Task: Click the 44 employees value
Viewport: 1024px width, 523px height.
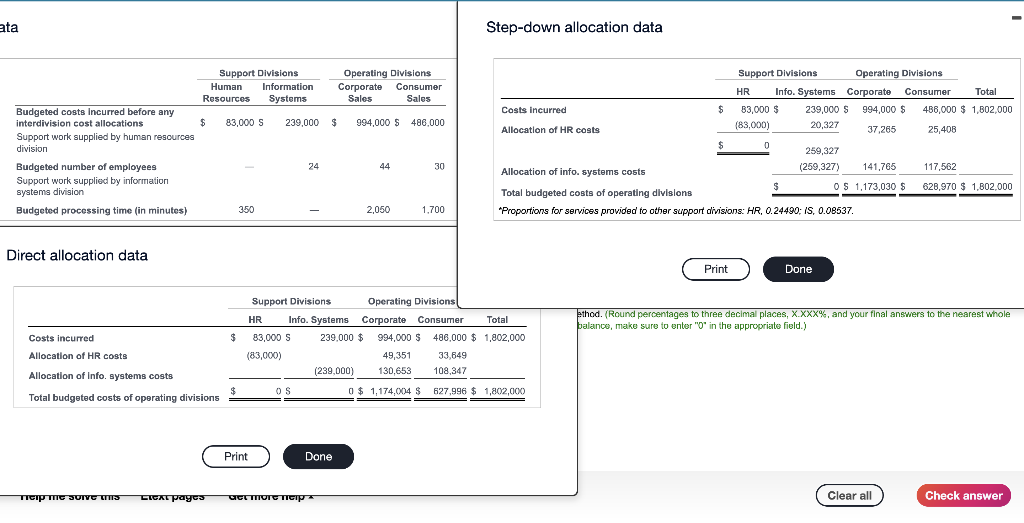Action: point(385,166)
